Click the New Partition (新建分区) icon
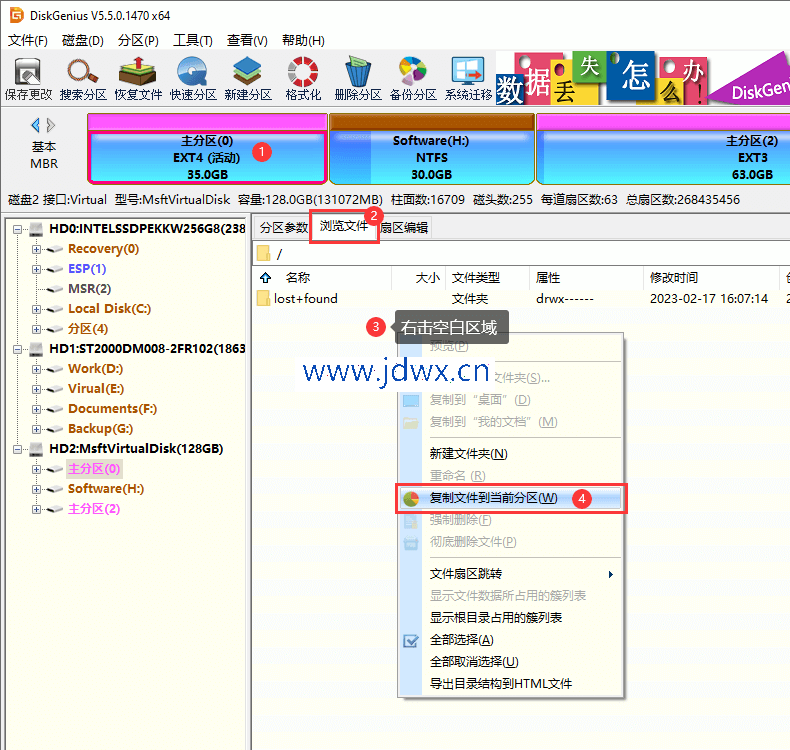The image size is (790, 750). click(x=247, y=79)
